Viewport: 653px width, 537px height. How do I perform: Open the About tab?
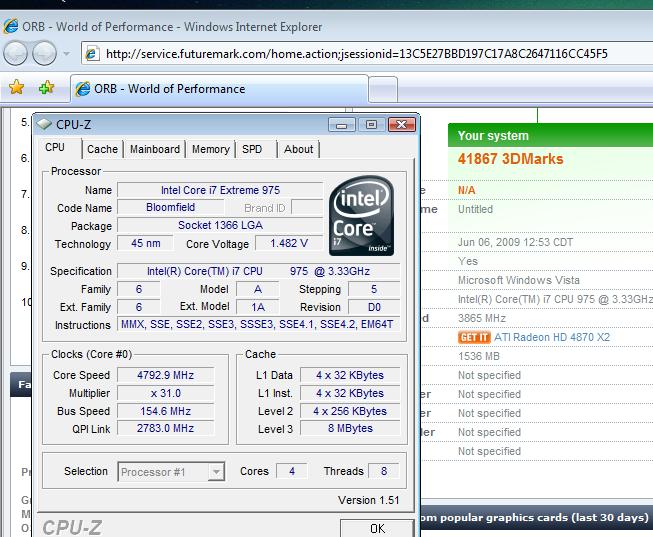point(298,149)
